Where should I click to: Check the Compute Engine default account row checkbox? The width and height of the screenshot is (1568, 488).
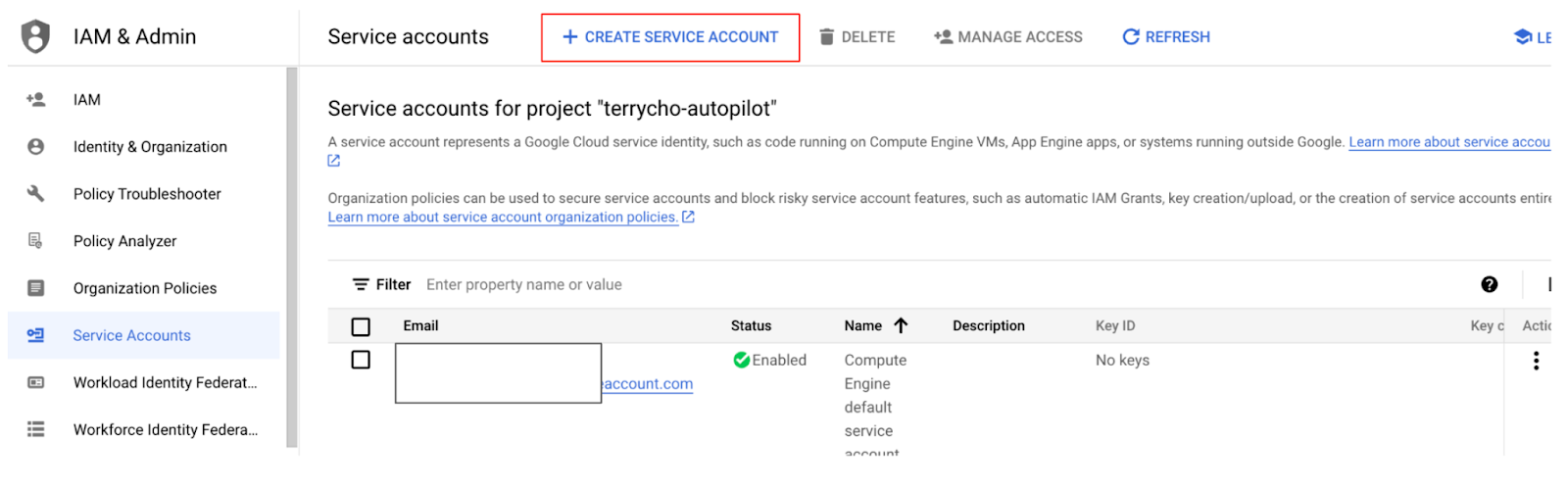pyautogui.click(x=361, y=360)
